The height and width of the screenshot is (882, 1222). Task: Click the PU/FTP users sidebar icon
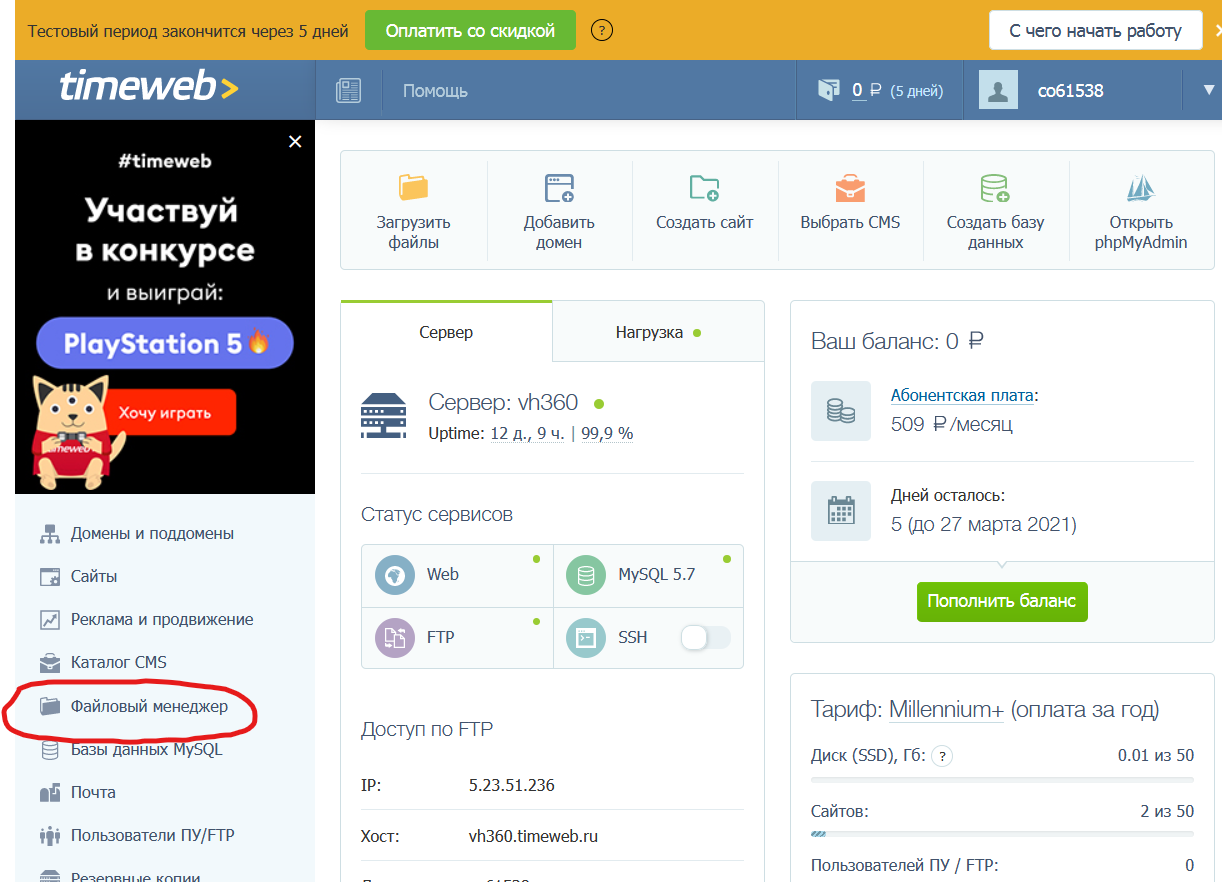(x=50, y=836)
